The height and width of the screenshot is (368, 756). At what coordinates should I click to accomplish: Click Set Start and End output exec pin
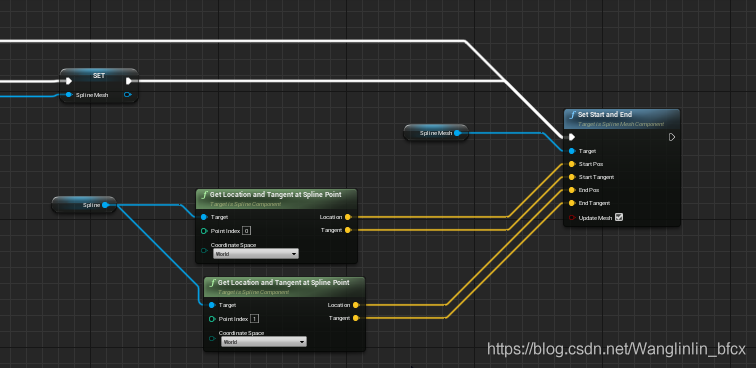[x=672, y=137]
